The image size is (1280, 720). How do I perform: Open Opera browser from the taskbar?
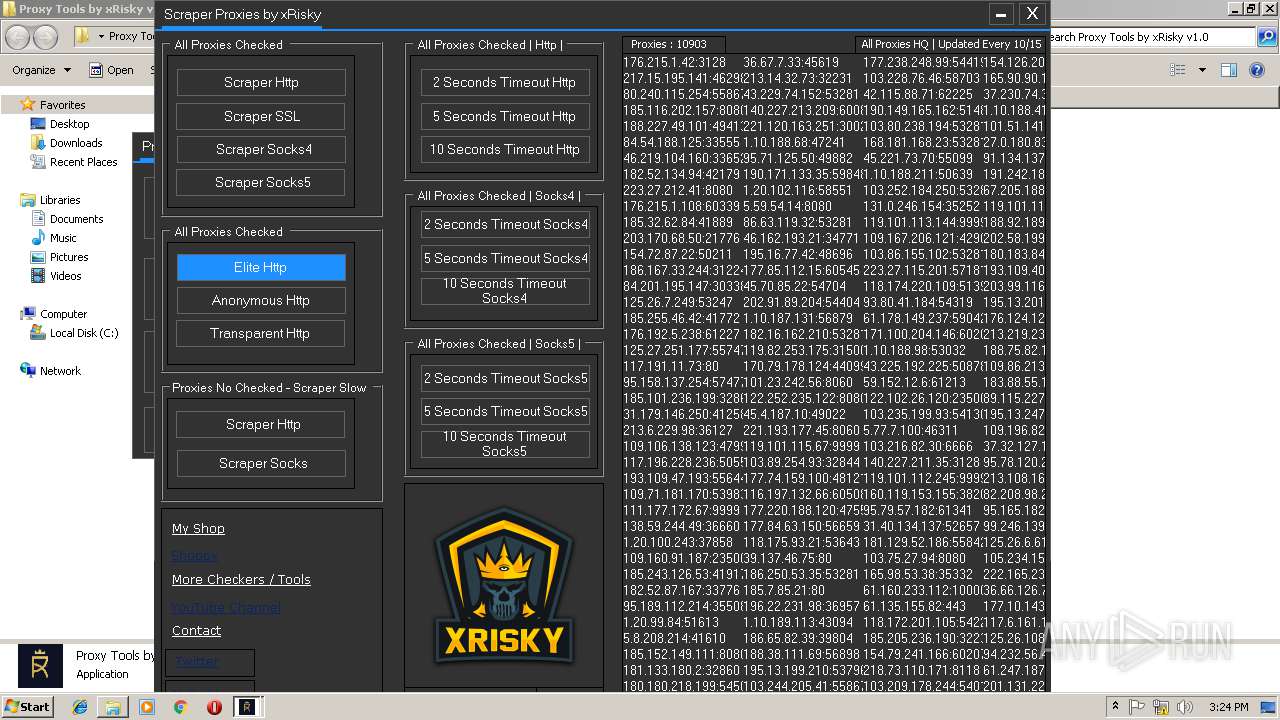214,707
